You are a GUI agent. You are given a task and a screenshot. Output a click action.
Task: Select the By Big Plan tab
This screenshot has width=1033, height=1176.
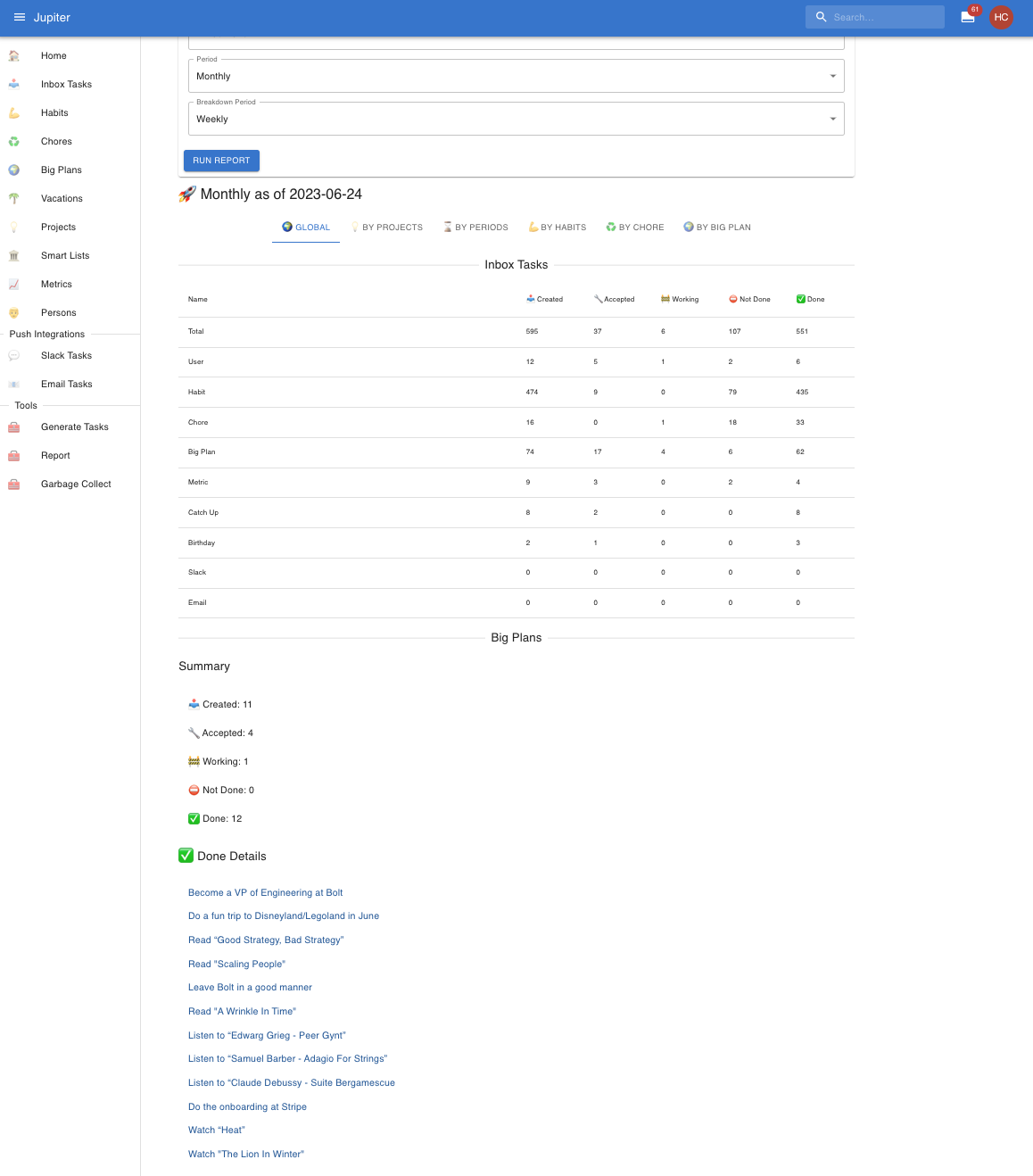pyautogui.click(x=717, y=228)
